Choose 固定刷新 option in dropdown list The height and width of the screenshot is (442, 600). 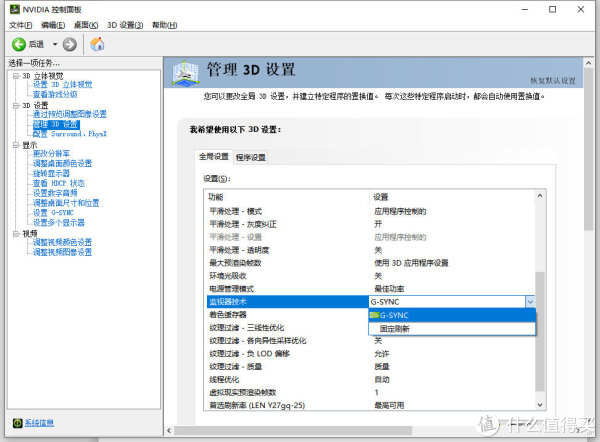[x=452, y=329]
